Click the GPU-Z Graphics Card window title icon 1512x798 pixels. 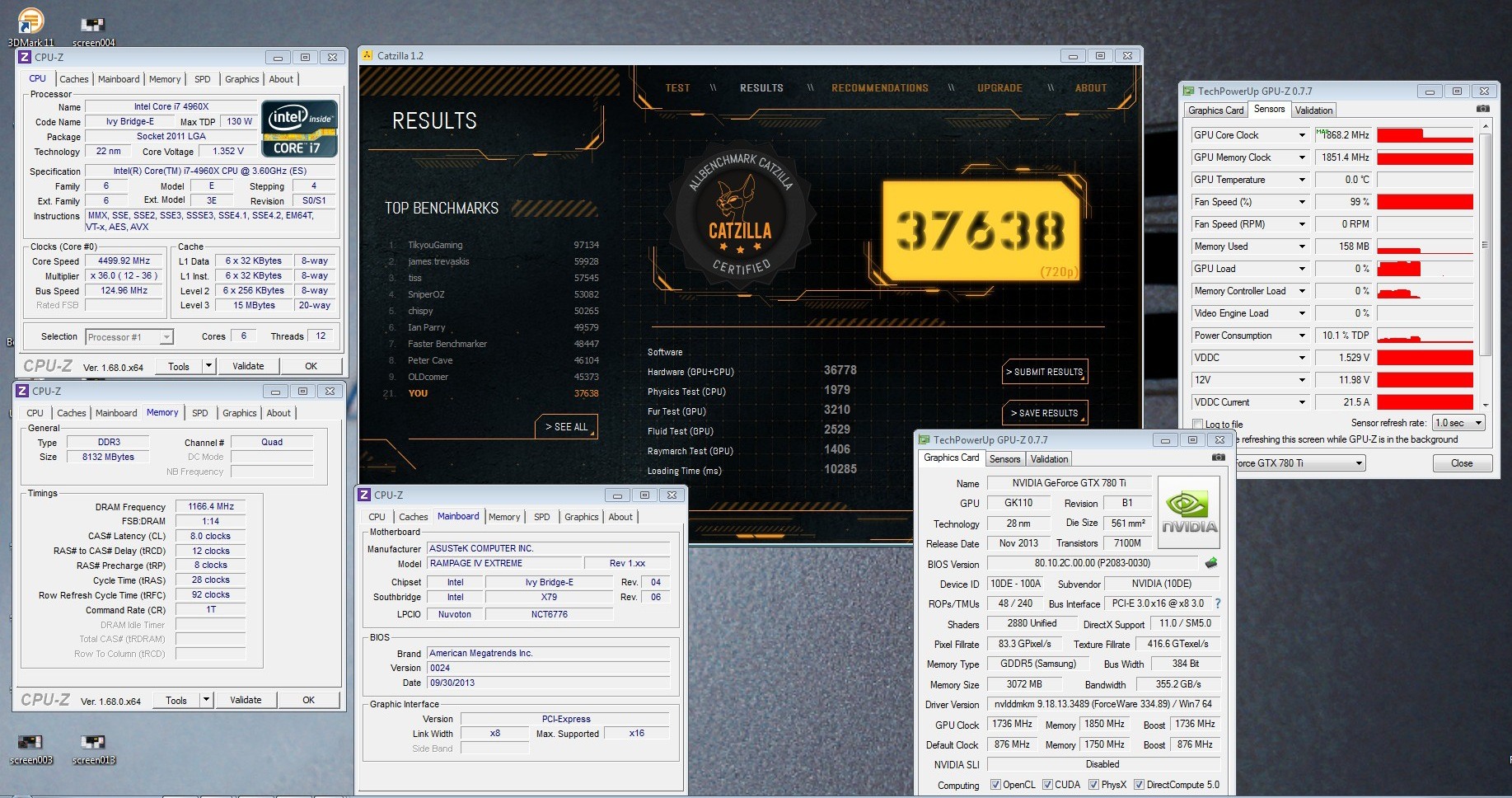[x=925, y=439]
